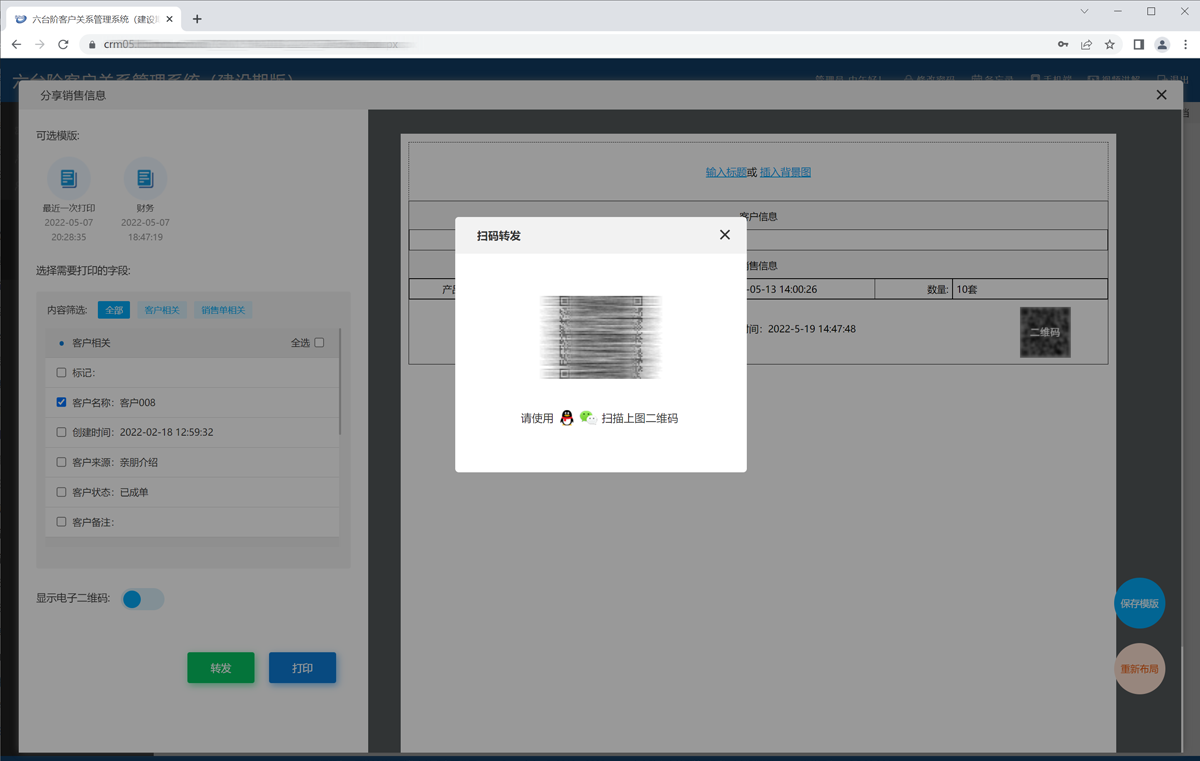Click the green 转发 button

221,668
